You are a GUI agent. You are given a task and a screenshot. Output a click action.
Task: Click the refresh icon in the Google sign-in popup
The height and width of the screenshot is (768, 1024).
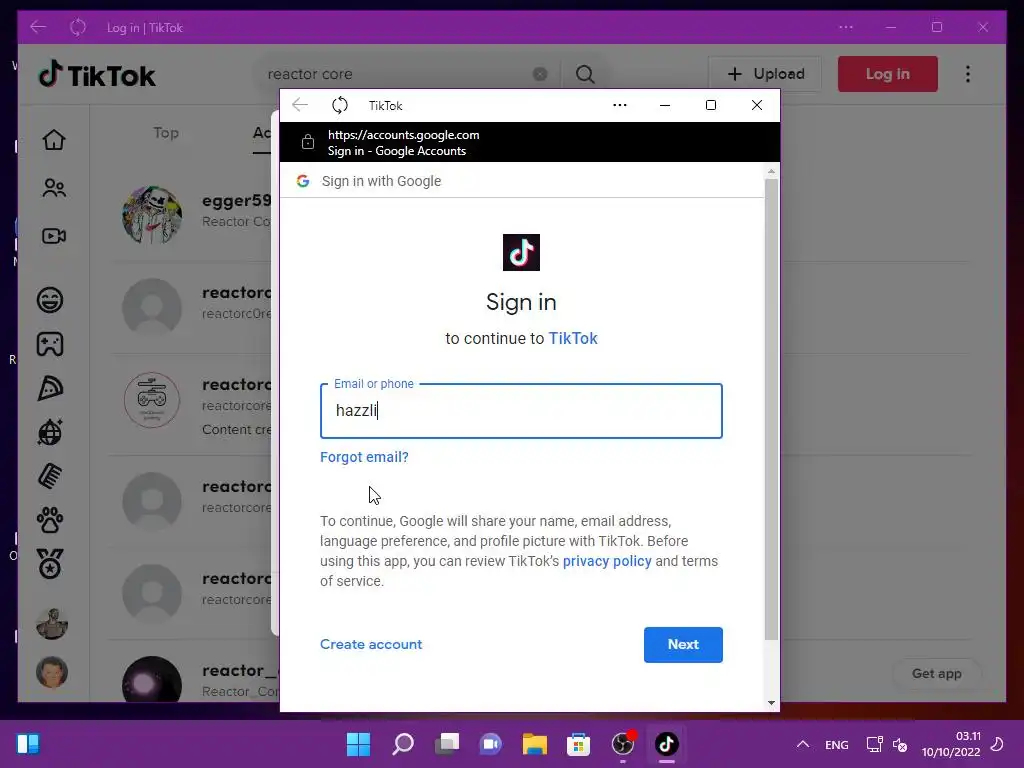click(x=340, y=105)
